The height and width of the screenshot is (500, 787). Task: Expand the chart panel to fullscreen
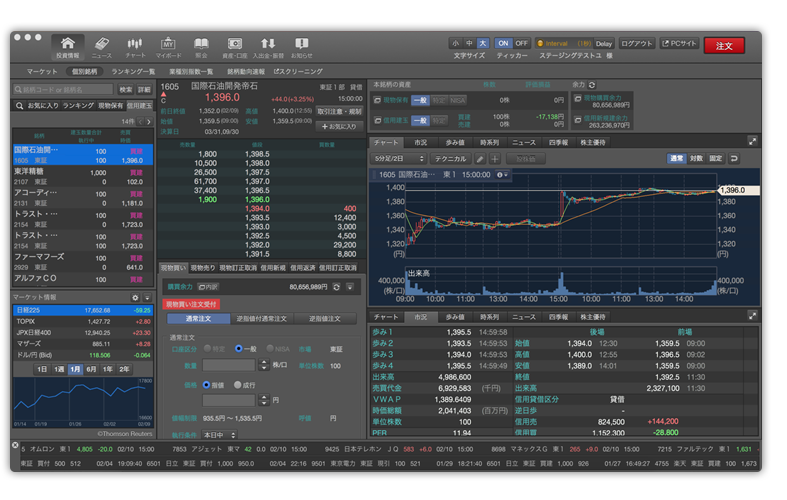(752, 143)
